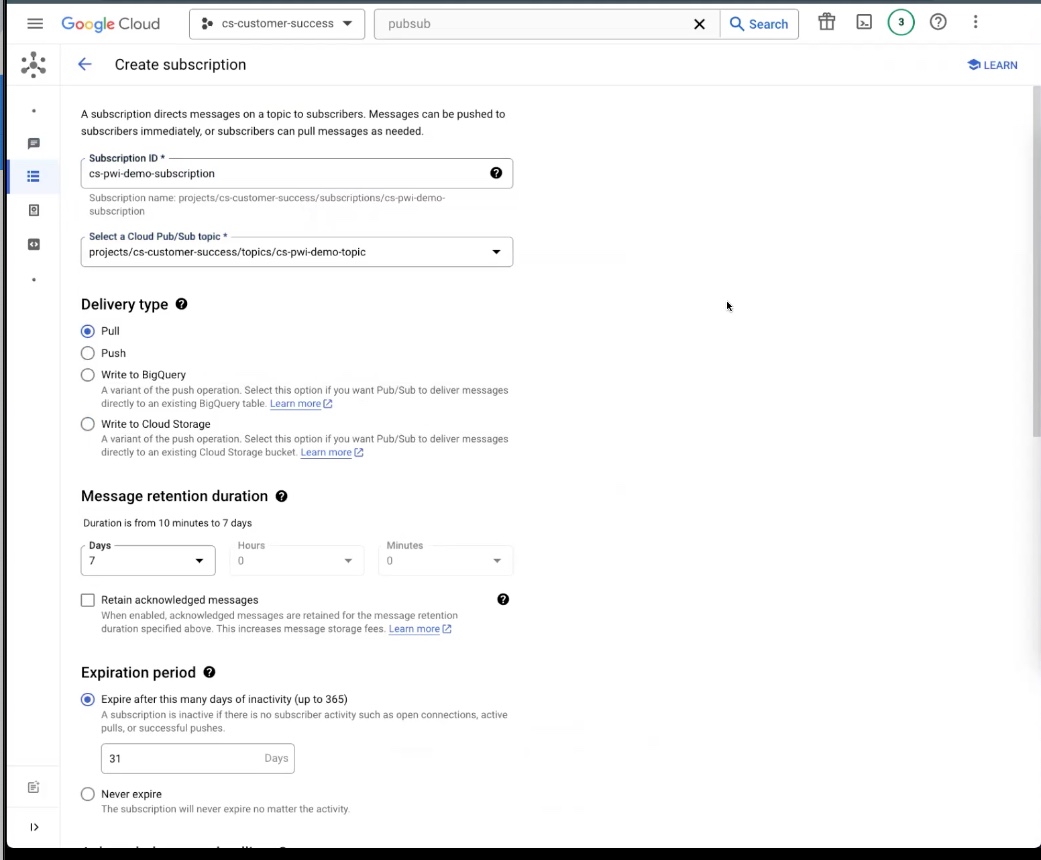Viewport: 1041px width, 860px height.
Task: Clear the pubsub search field
Action: pyautogui.click(x=699, y=23)
